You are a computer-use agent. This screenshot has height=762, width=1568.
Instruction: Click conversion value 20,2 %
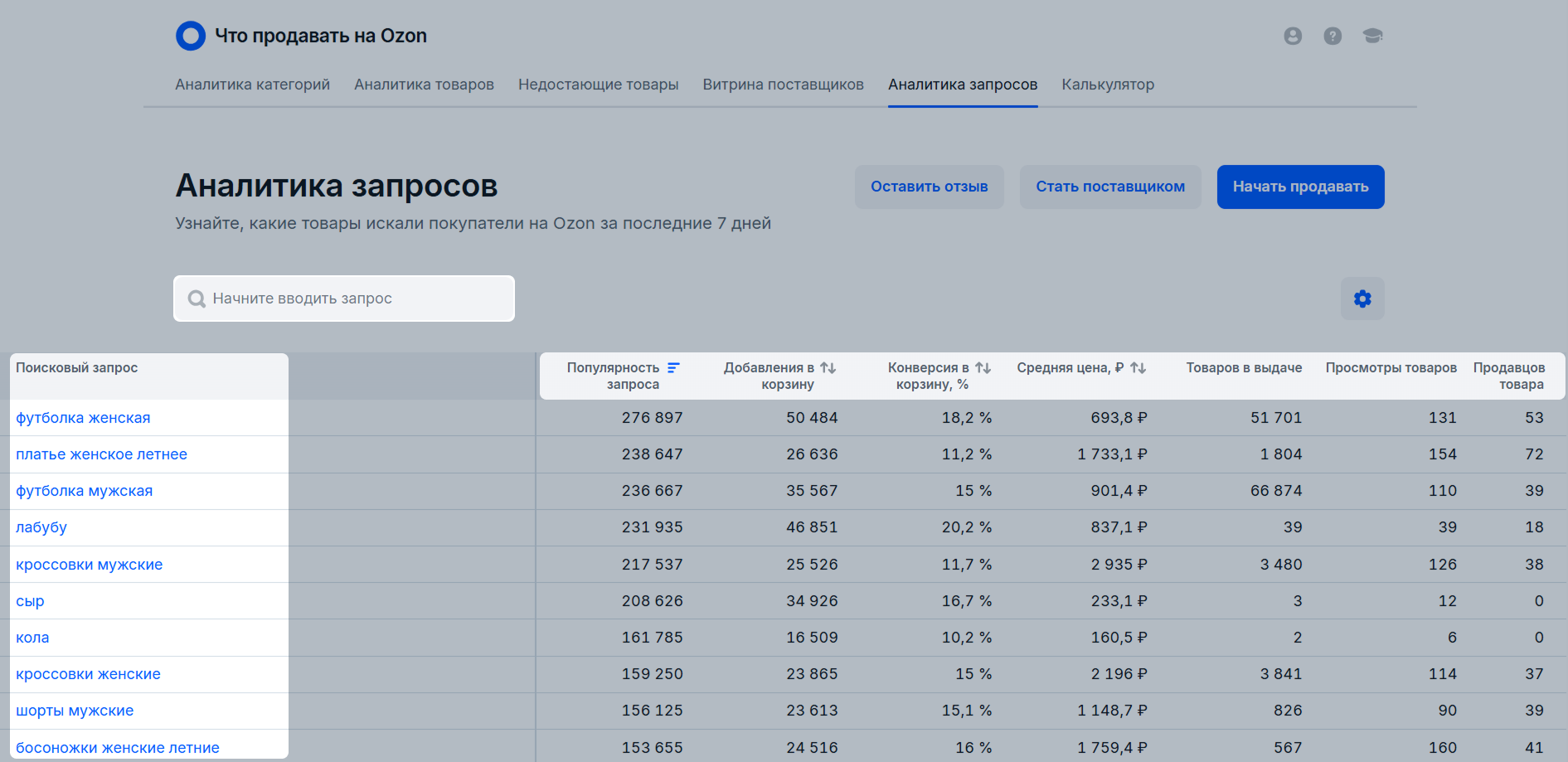(x=967, y=527)
